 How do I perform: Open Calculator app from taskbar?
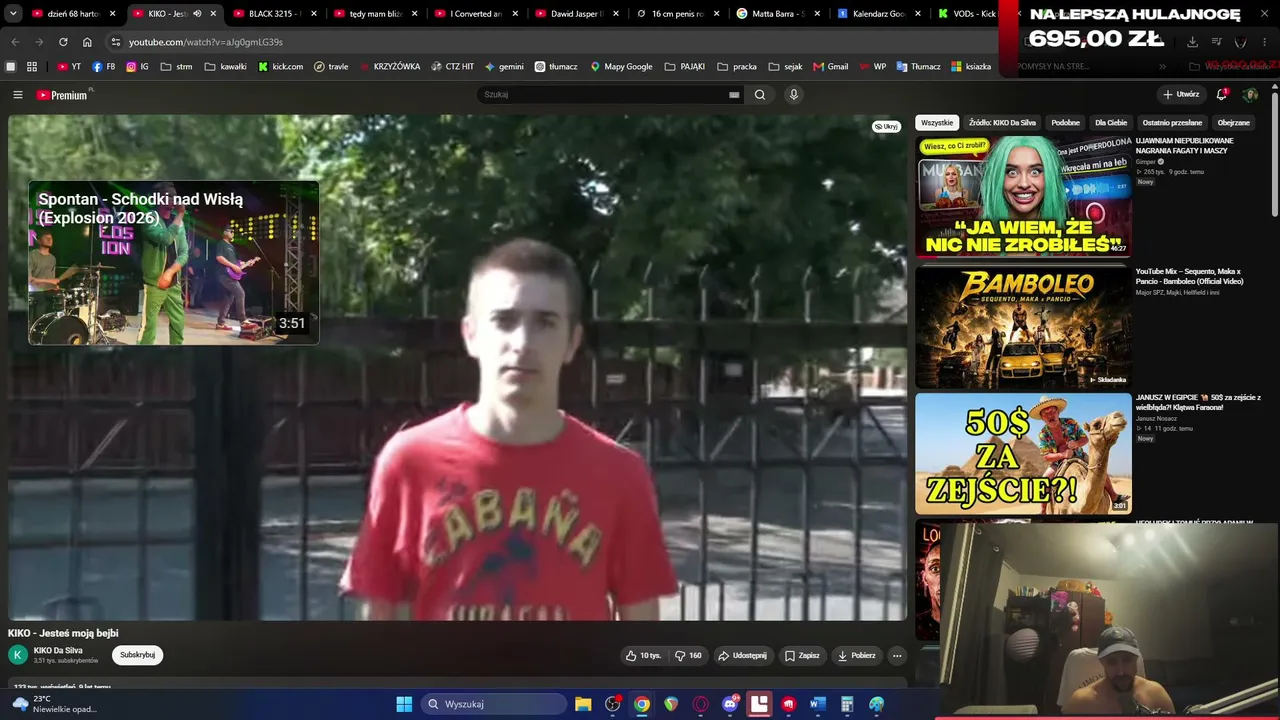coord(847,704)
